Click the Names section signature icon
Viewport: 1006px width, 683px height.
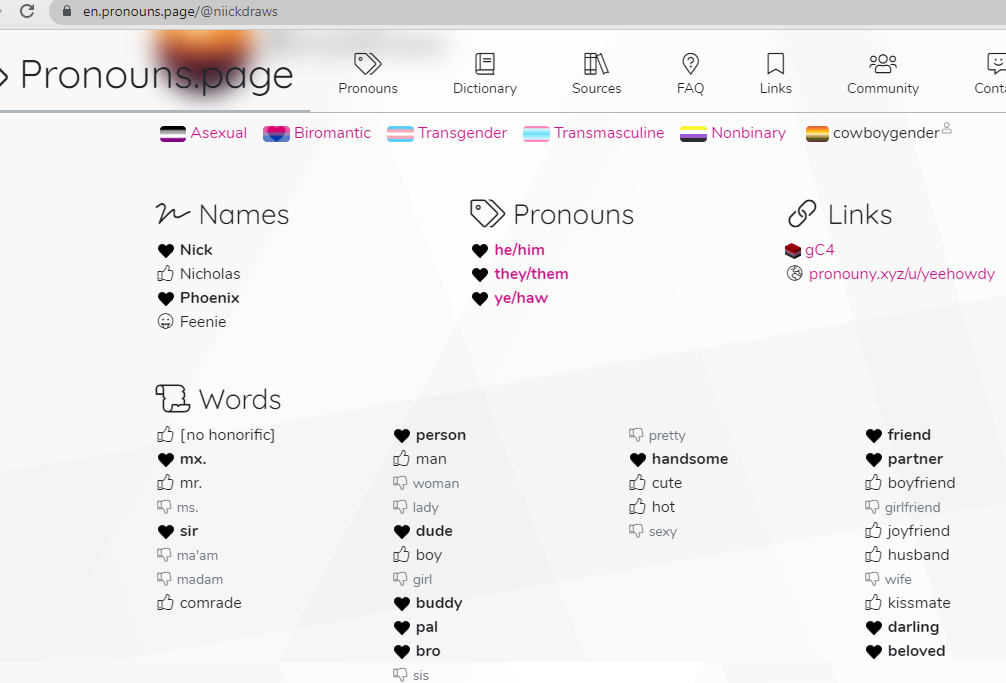pyautogui.click(x=173, y=214)
